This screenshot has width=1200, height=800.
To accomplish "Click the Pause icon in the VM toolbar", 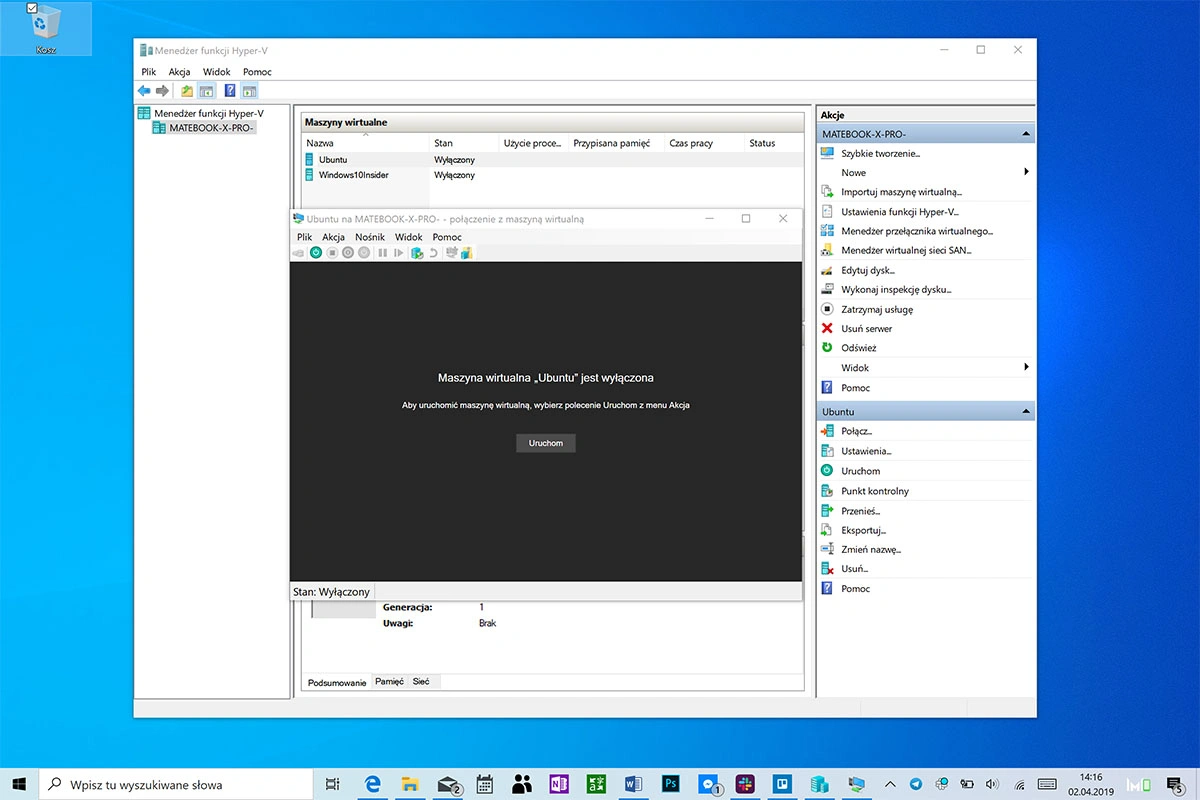I will (382, 253).
